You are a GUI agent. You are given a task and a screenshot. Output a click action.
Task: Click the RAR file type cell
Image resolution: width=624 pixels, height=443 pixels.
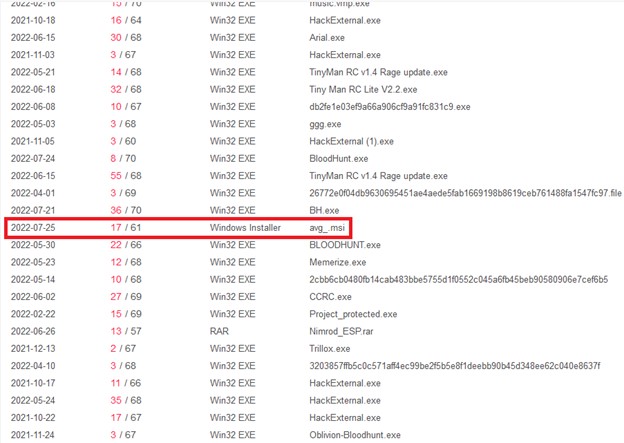pos(220,332)
